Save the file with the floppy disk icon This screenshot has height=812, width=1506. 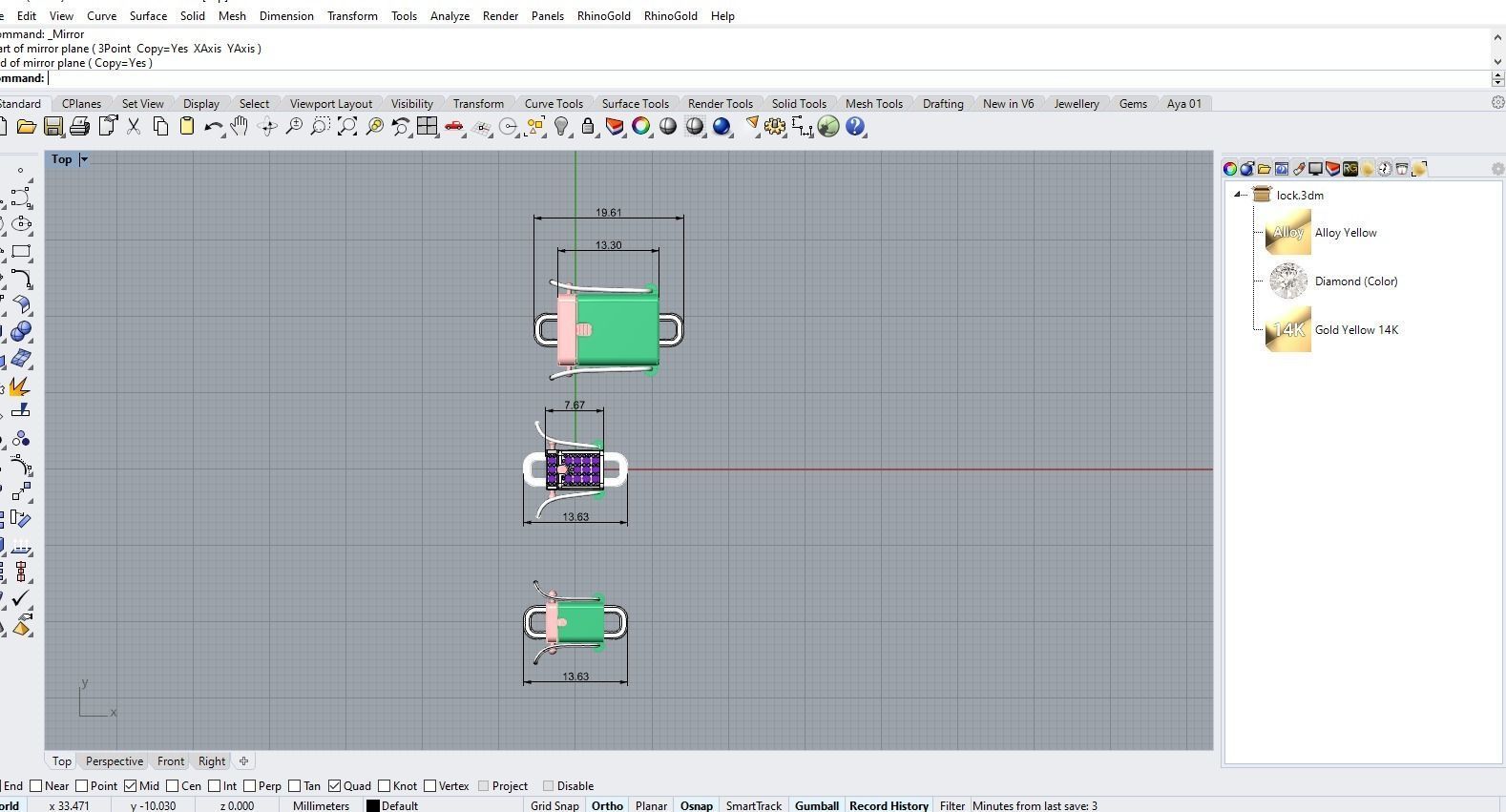53,127
